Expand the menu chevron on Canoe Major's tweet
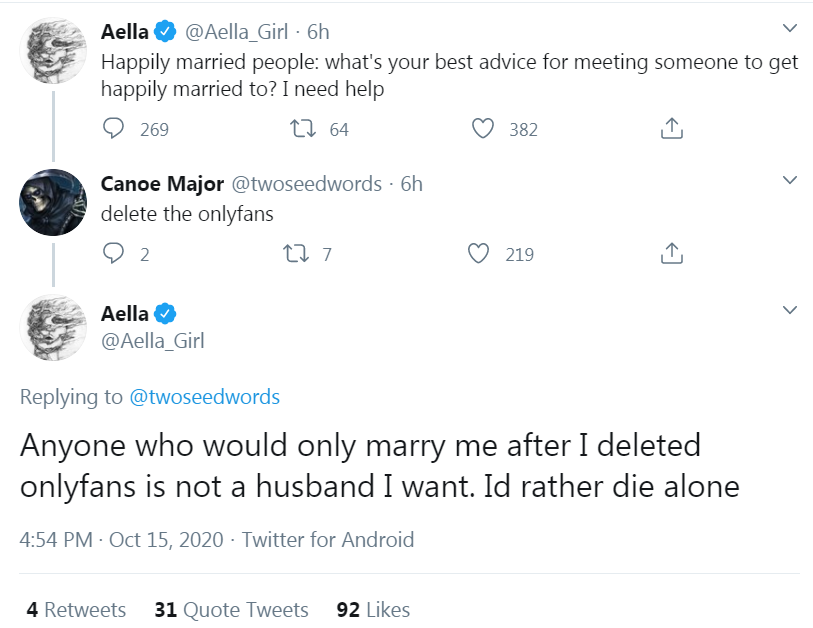Screen dimensions: 813x628 point(789,181)
